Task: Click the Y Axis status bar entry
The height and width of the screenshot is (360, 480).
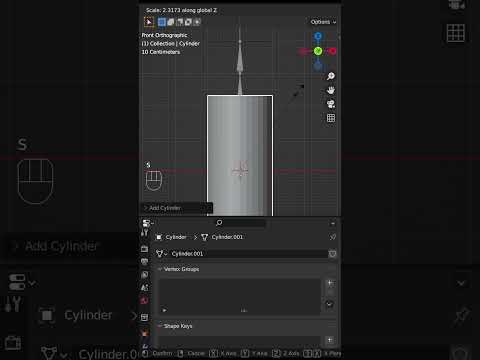Action: pyautogui.click(x=255, y=353)
